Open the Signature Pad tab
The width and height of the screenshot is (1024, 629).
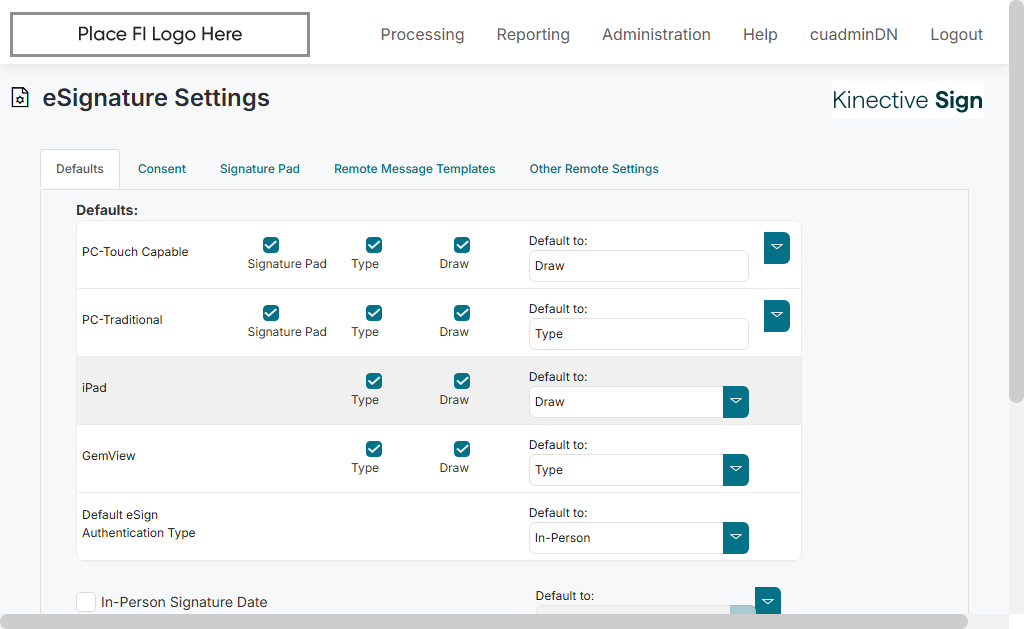(x=260, y=169)
